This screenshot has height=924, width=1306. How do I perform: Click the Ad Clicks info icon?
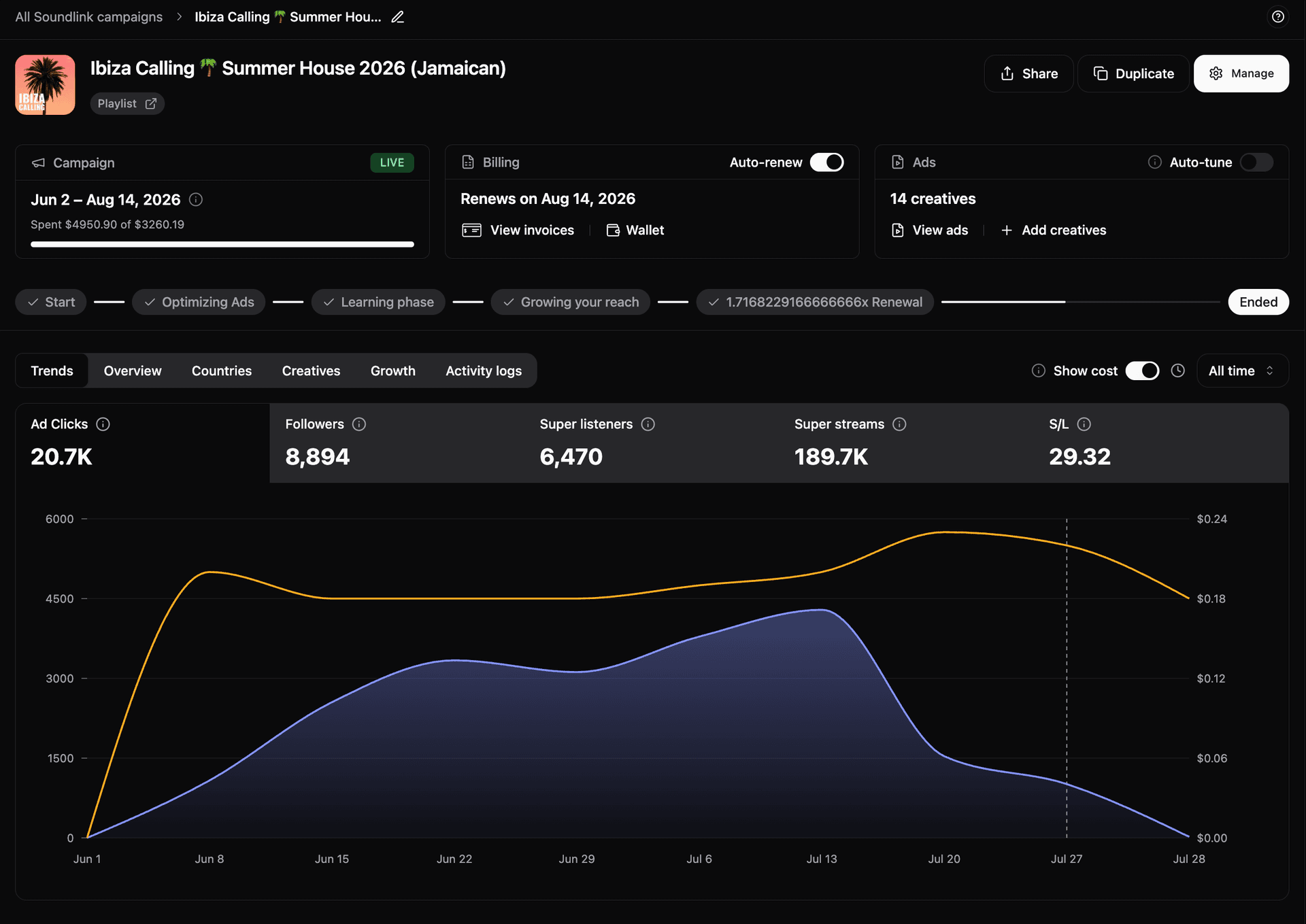point(103,424)
